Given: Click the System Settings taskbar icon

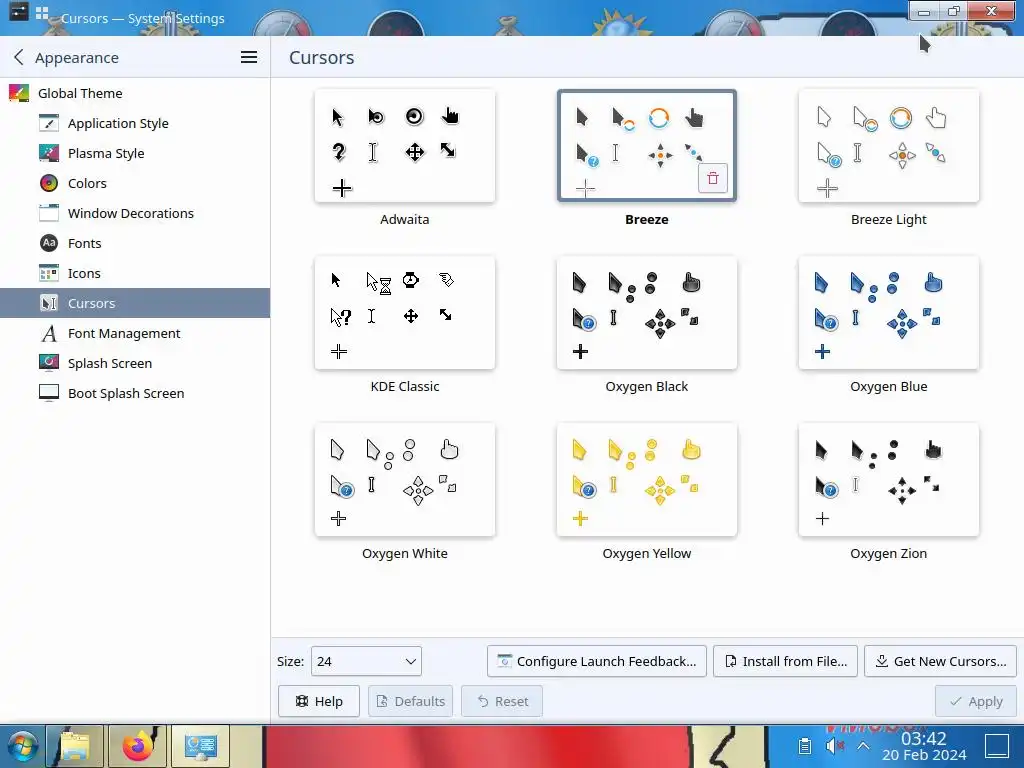Looking at the screenshot, I should [200, 746].
